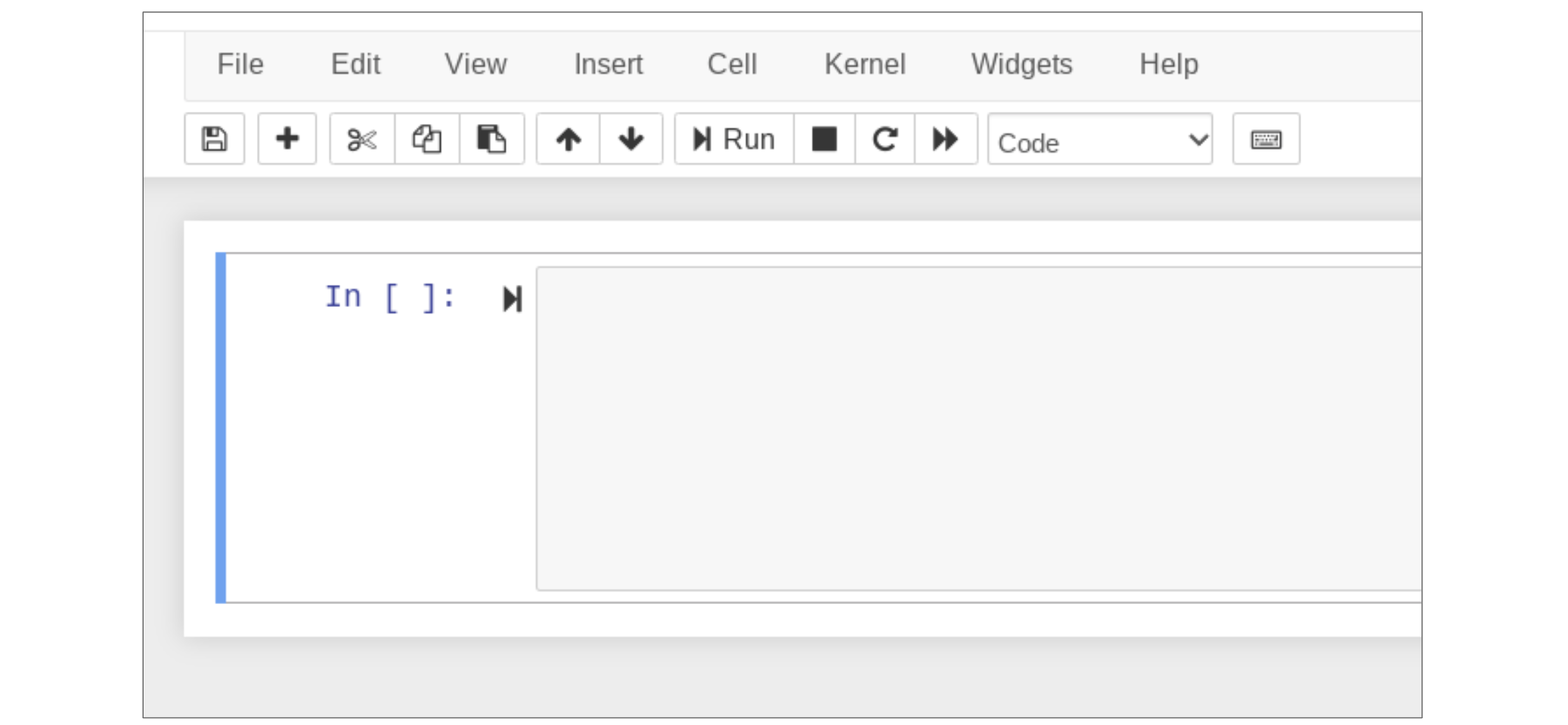Click the save and checkpoint icon
The width and height of the screenshot is (1568, 725).
click(x=214, y=139)
